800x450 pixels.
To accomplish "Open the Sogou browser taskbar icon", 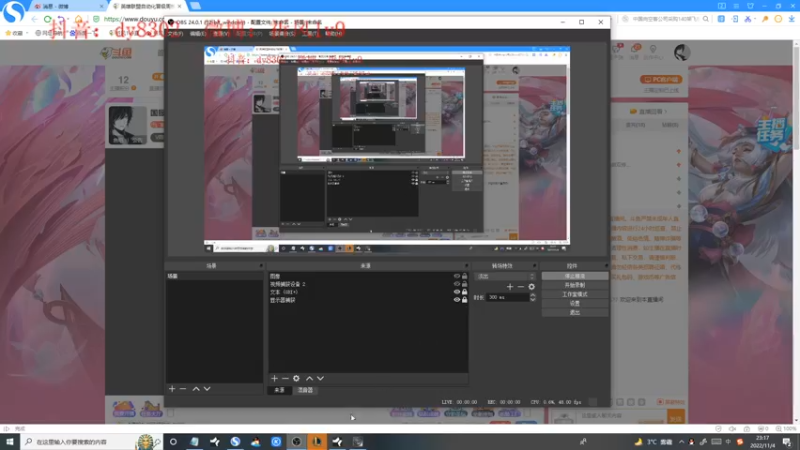I will [235, 442].
